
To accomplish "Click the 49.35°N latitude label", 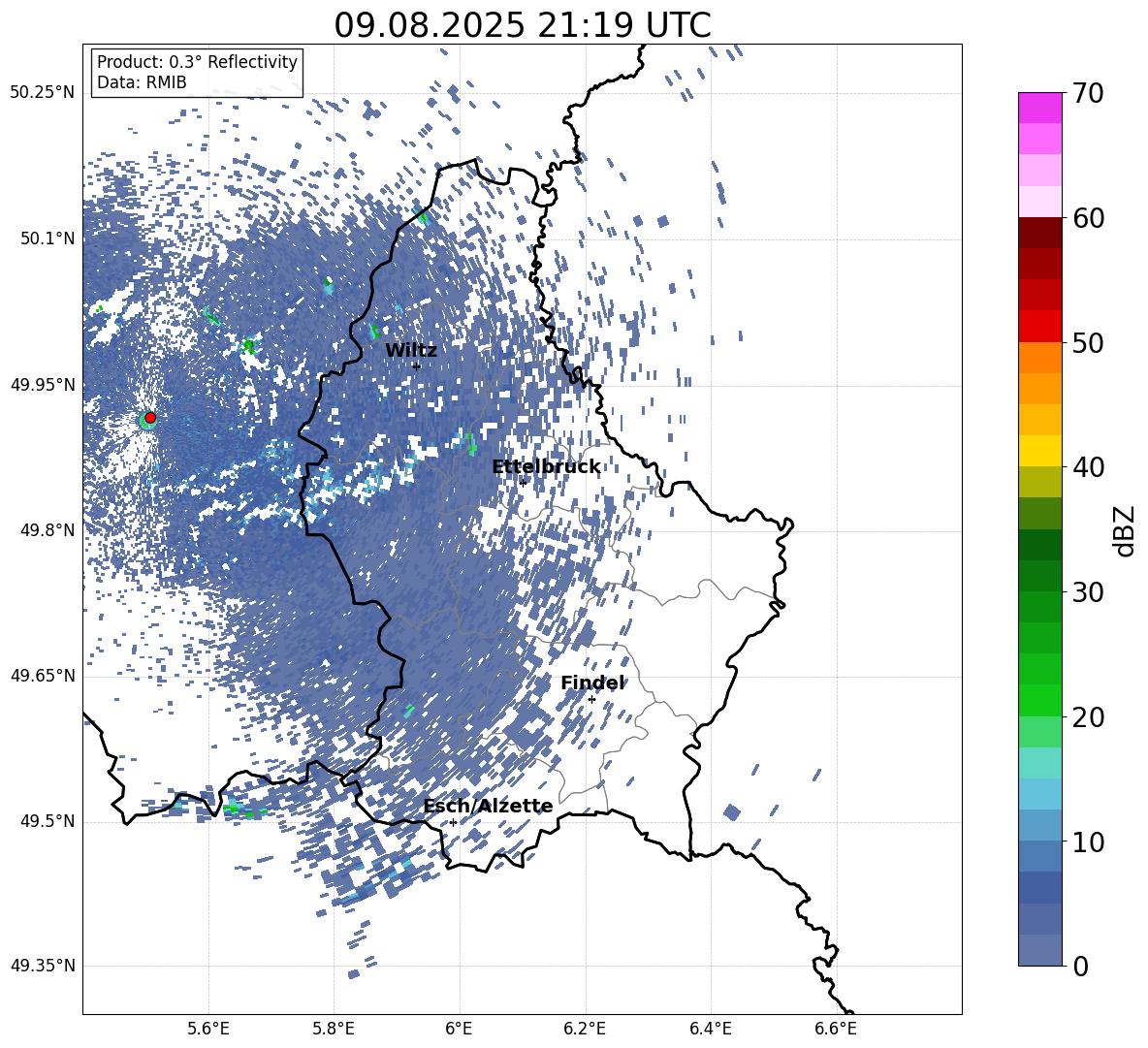I will click(x=43, y=966).
